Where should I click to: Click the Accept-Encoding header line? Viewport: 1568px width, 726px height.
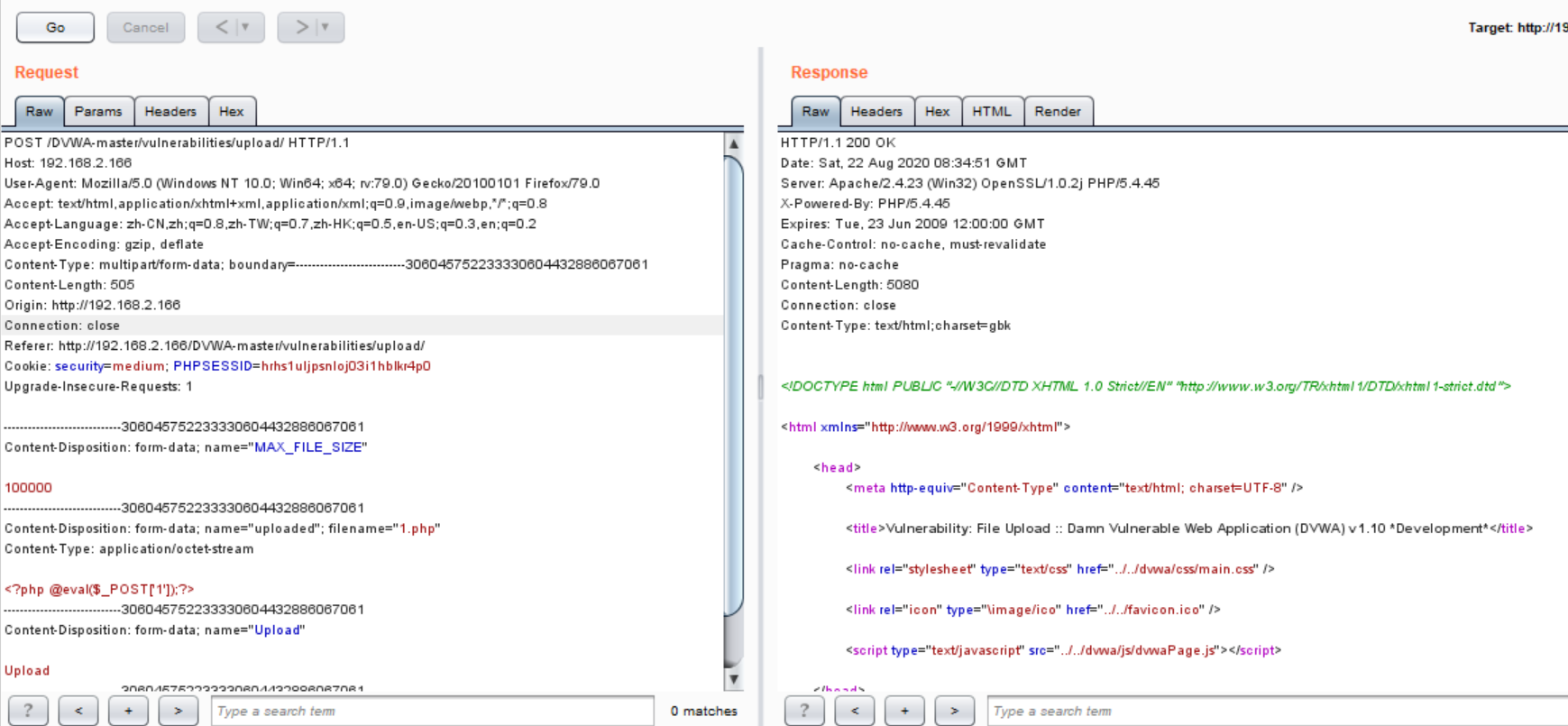(x=104, y=244)
